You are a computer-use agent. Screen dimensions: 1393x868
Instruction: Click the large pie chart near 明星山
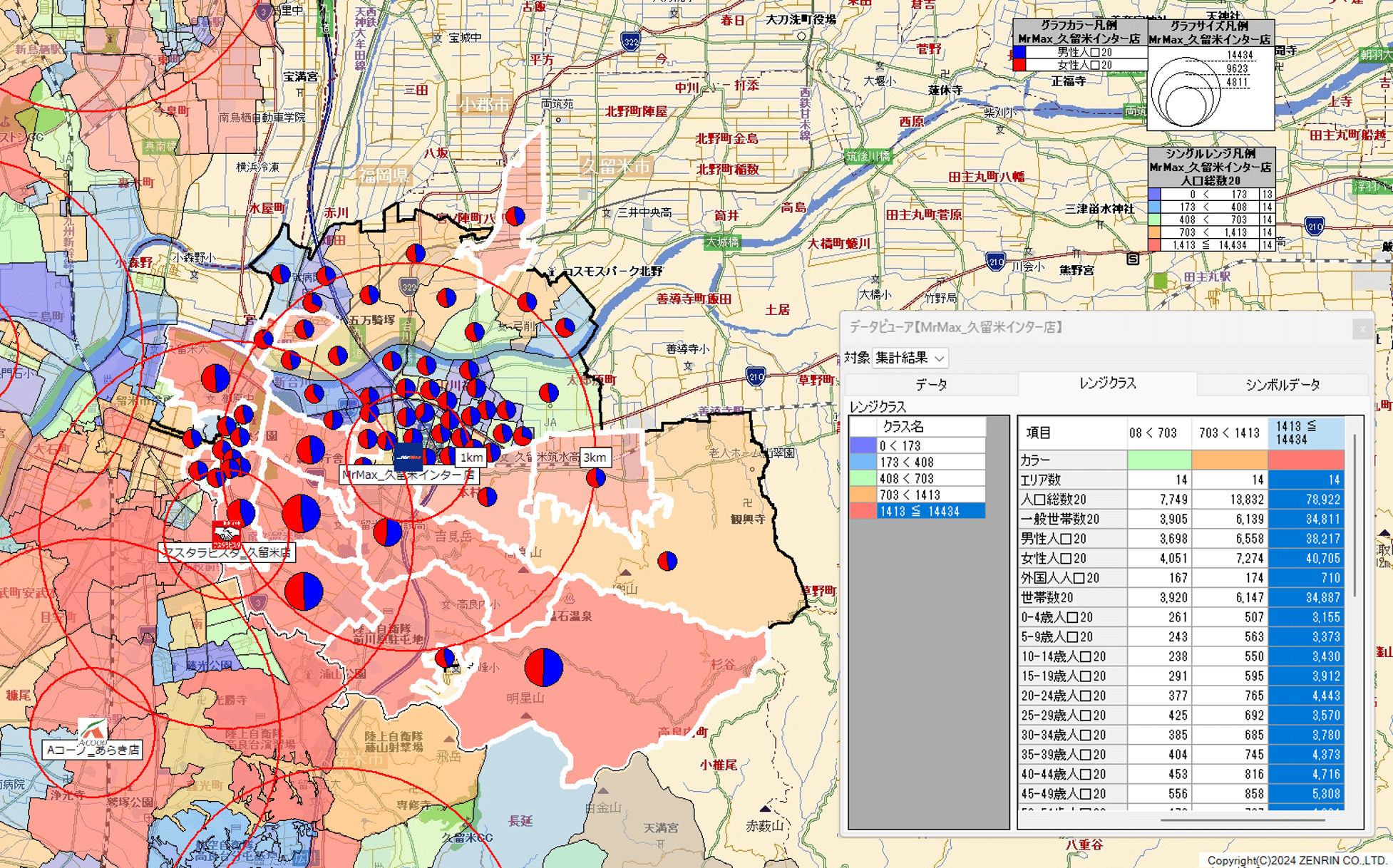(x=544, y=667)
